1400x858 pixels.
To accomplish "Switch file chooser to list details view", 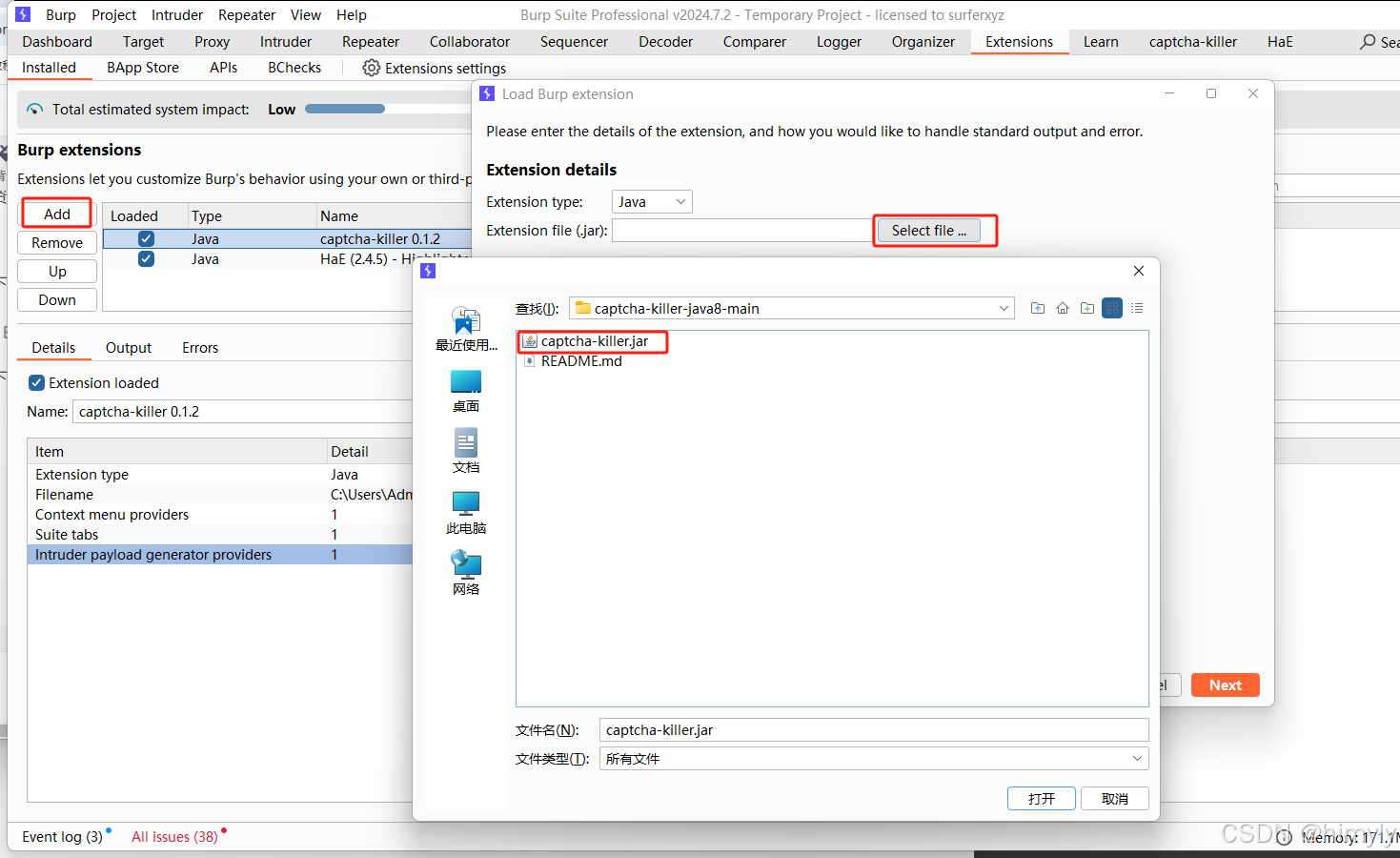I will pos(1137,308).
